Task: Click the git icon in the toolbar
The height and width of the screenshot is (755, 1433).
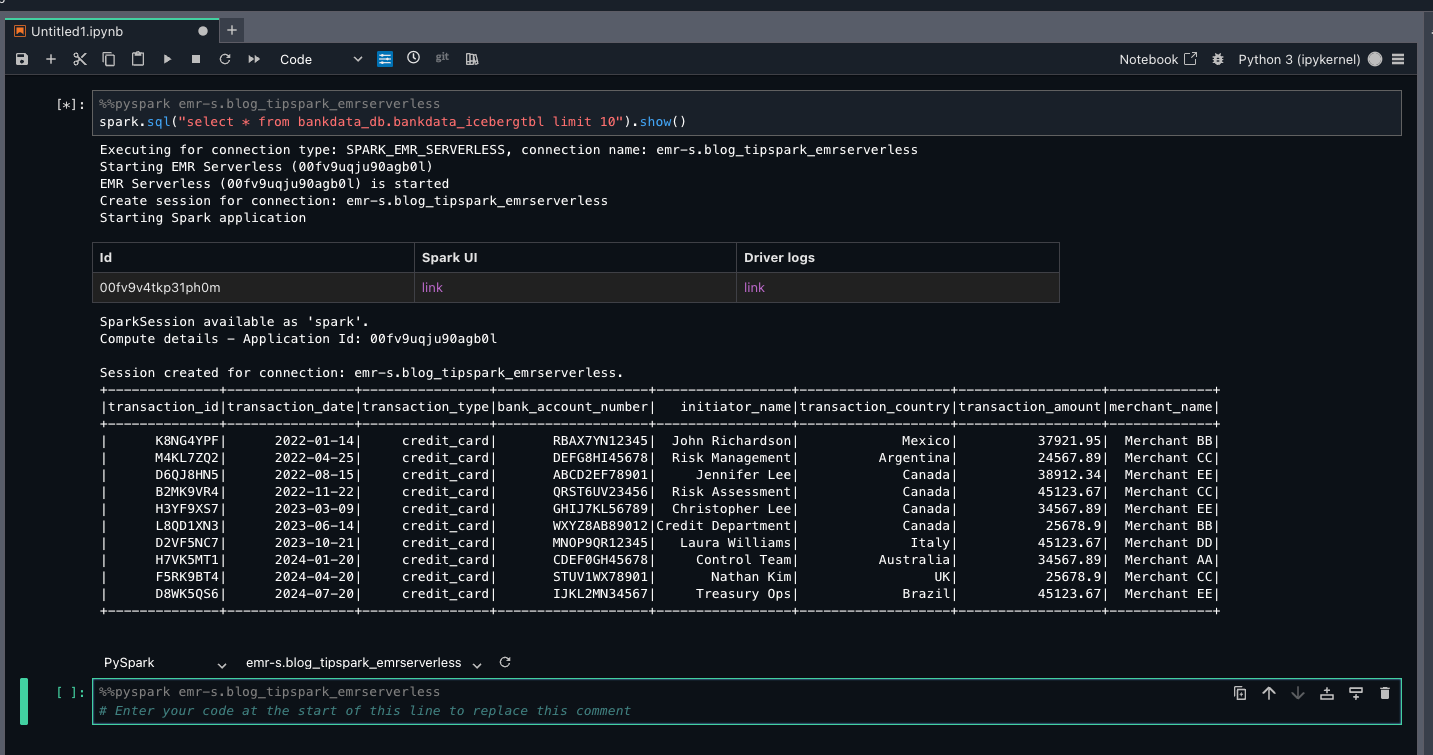Action: point(442,59)
